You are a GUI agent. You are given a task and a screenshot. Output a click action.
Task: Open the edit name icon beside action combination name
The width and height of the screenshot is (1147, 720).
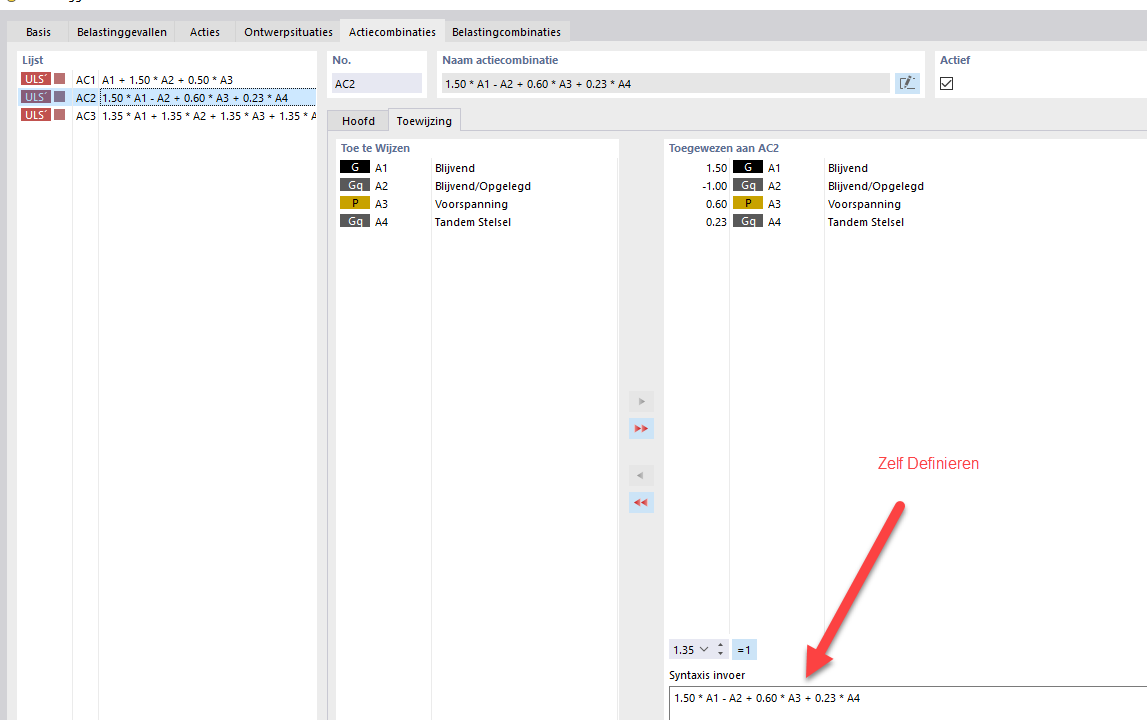907,83
